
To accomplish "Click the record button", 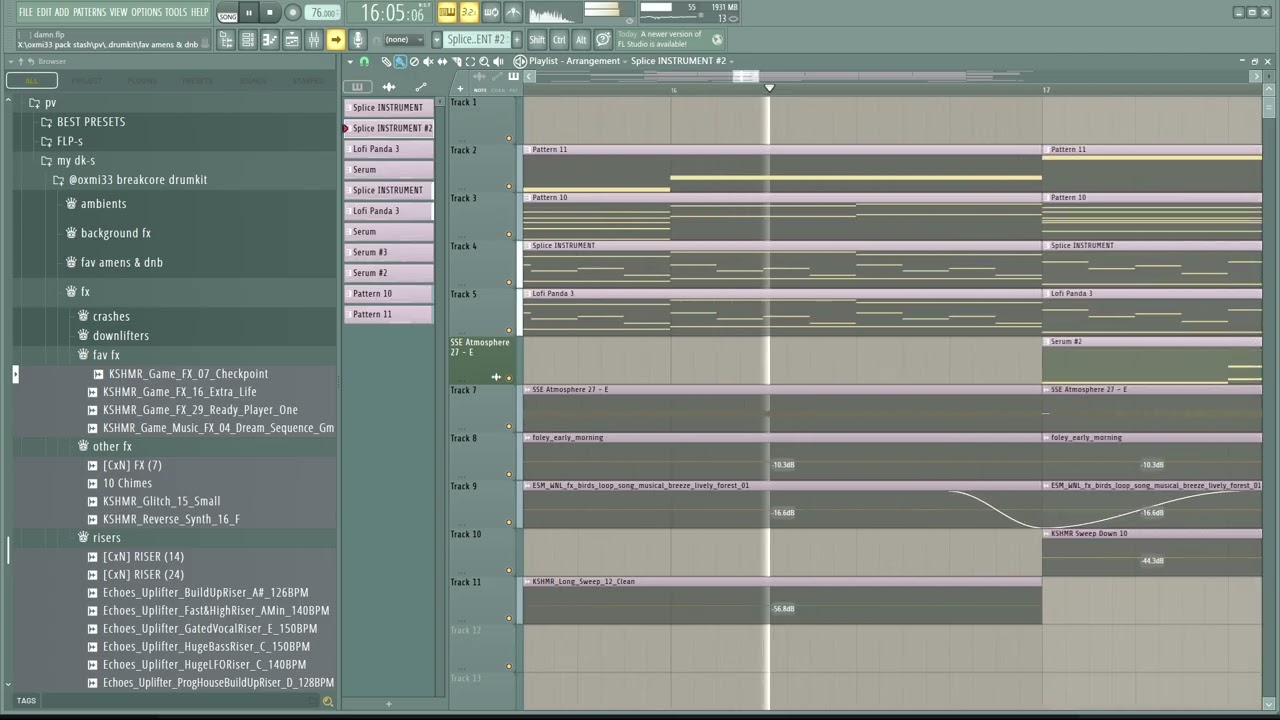I will (x=293, y=13).
